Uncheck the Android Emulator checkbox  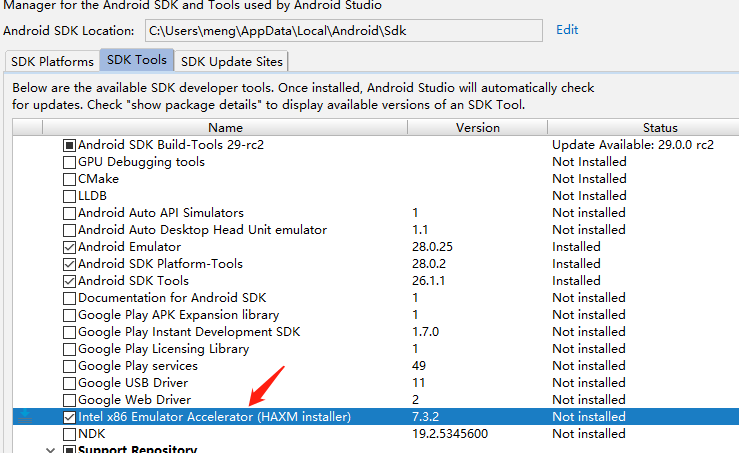(x=69, y=247)
